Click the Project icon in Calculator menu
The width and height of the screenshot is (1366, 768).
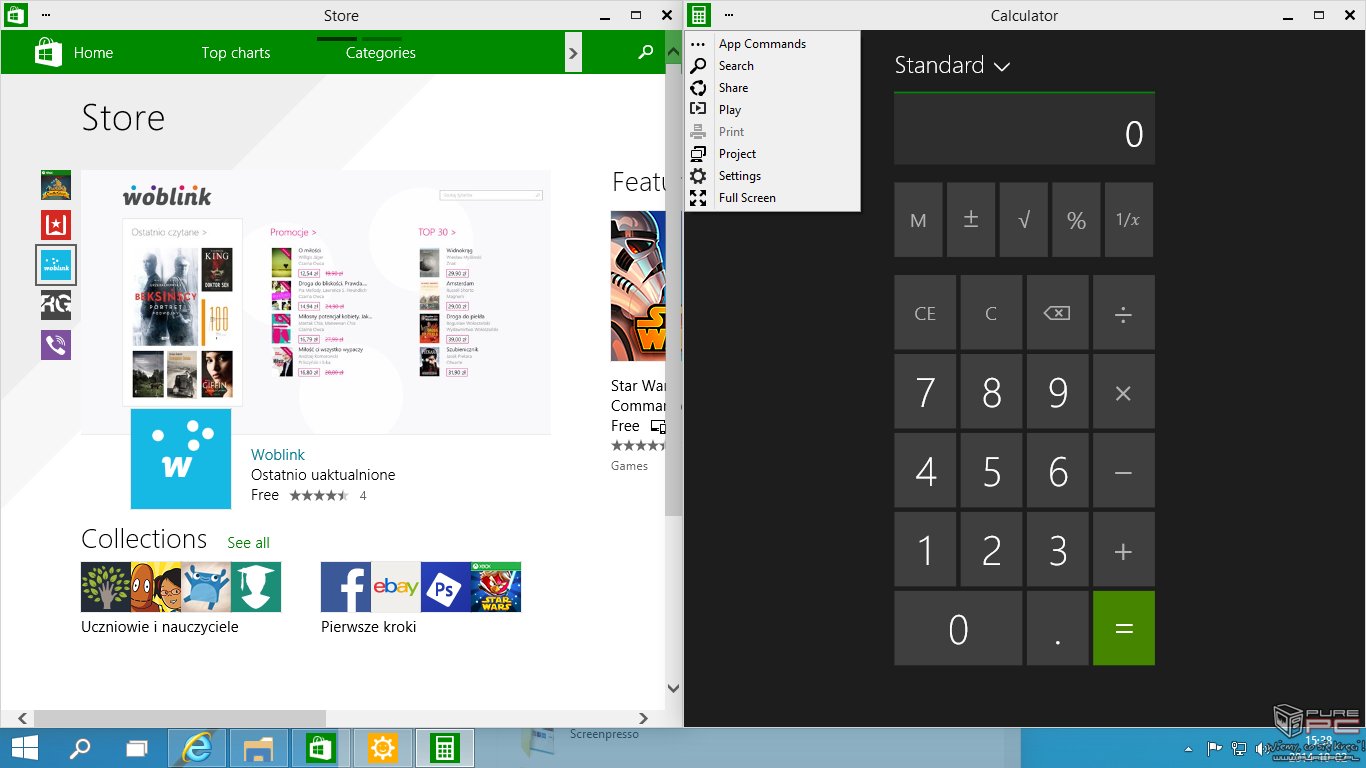pos(698,154)
